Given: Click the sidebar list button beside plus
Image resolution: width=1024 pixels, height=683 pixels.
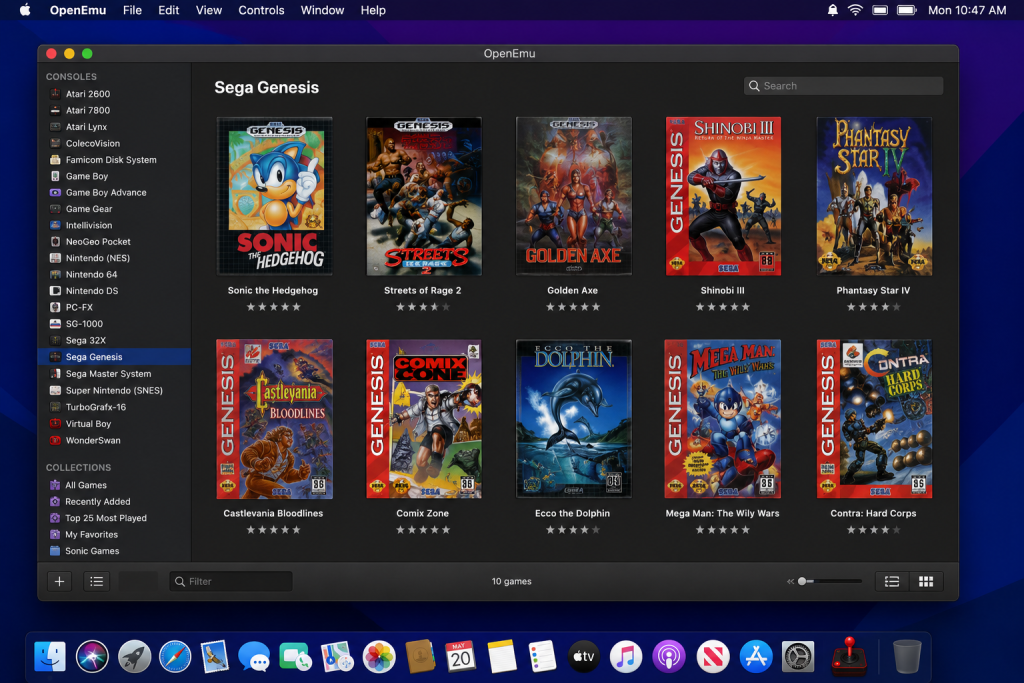Looking at the screenshot, I should click(97, 581).
